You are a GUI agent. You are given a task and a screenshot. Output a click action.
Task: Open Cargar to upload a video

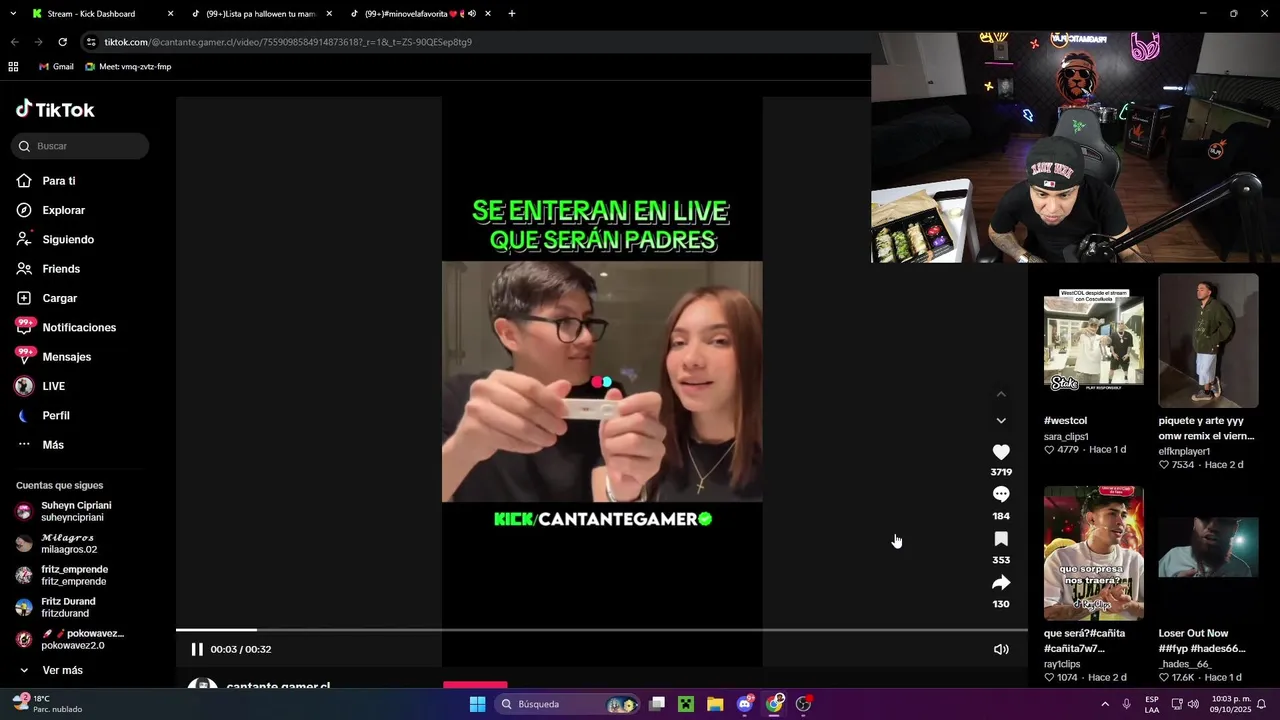[x=59, y=298]
